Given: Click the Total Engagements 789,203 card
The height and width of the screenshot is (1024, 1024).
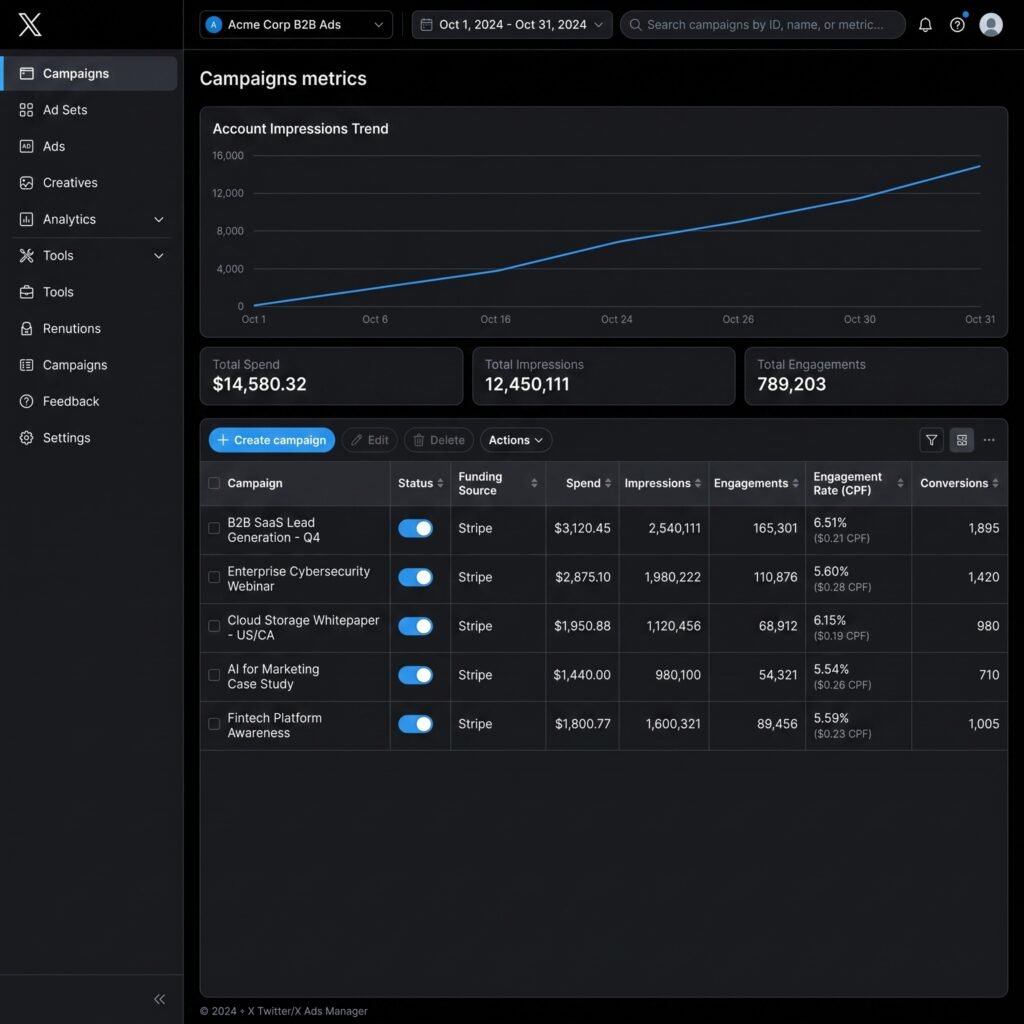Looking at the screenshot, I should pyautogui.click(x=876, y=376).
